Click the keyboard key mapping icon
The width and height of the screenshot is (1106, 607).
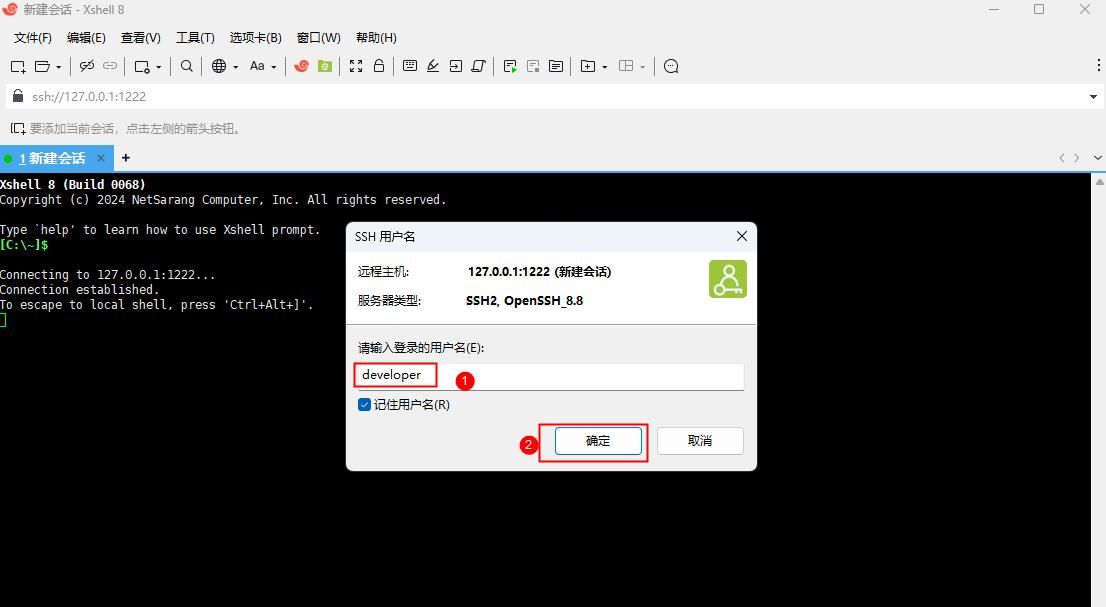[x=409, y=66]
